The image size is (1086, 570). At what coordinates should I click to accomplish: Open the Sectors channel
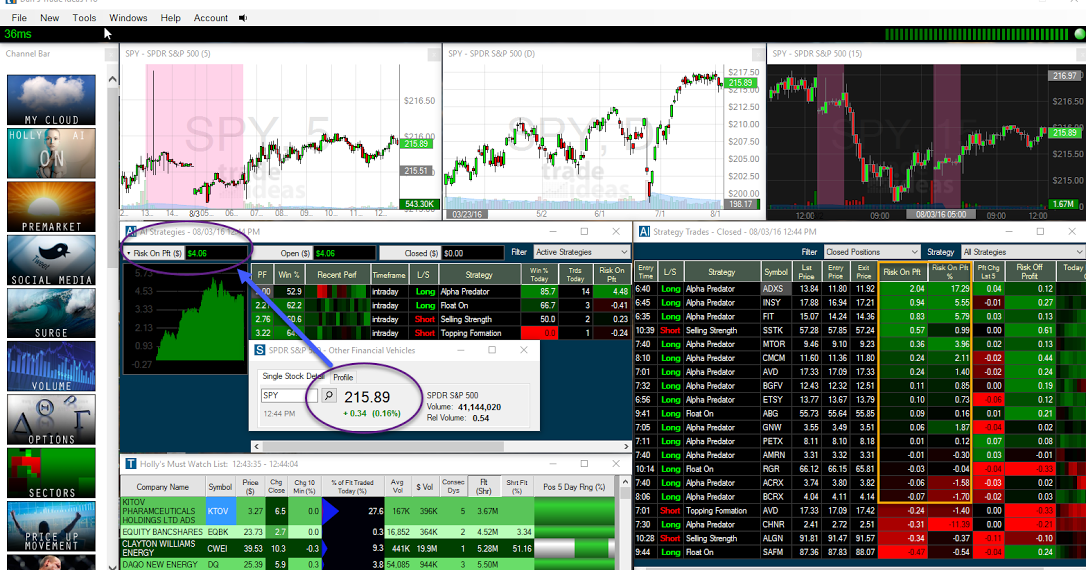coord(51,473)
